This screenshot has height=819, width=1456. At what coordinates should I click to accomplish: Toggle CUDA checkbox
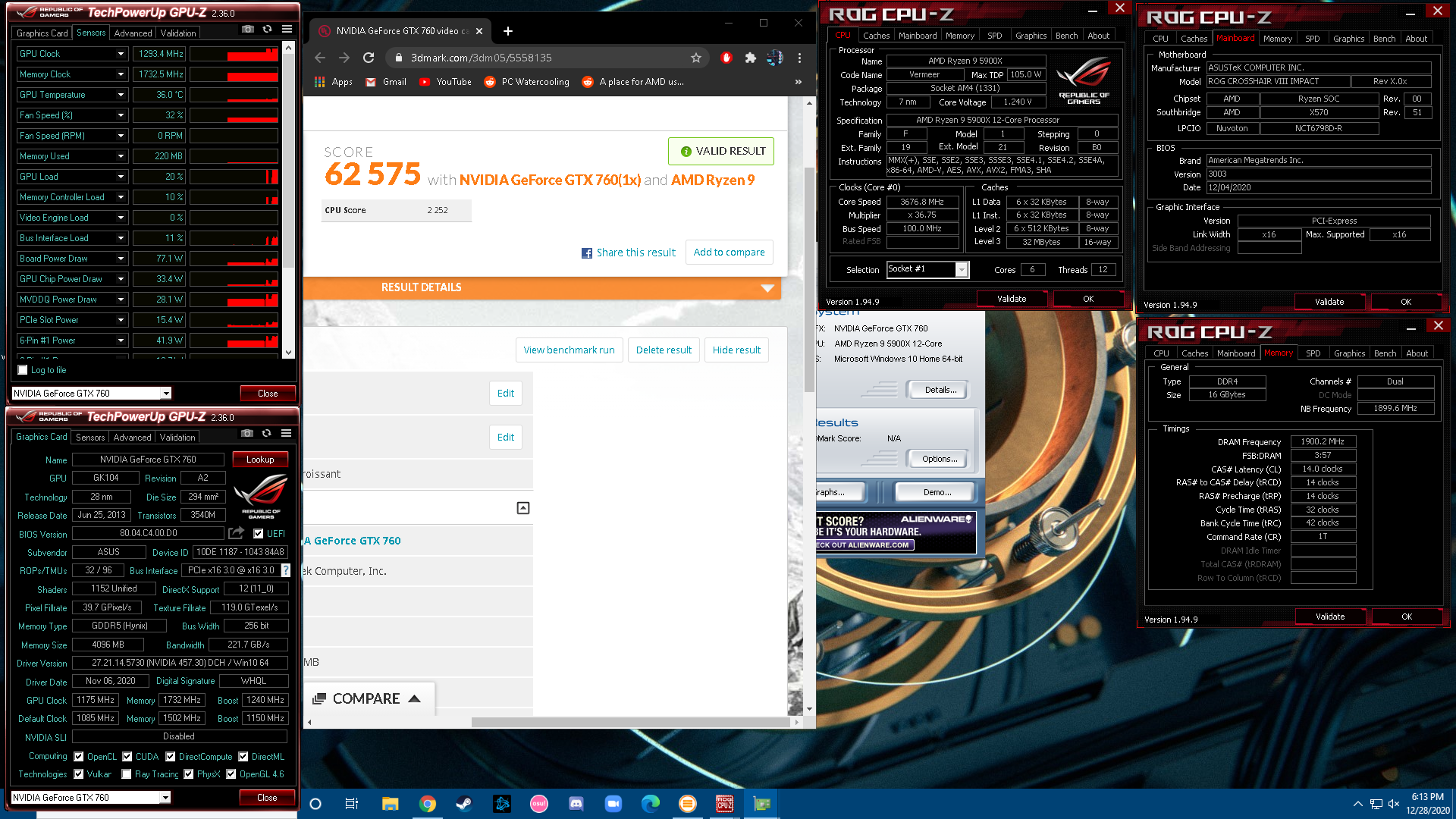click(127, 756)
